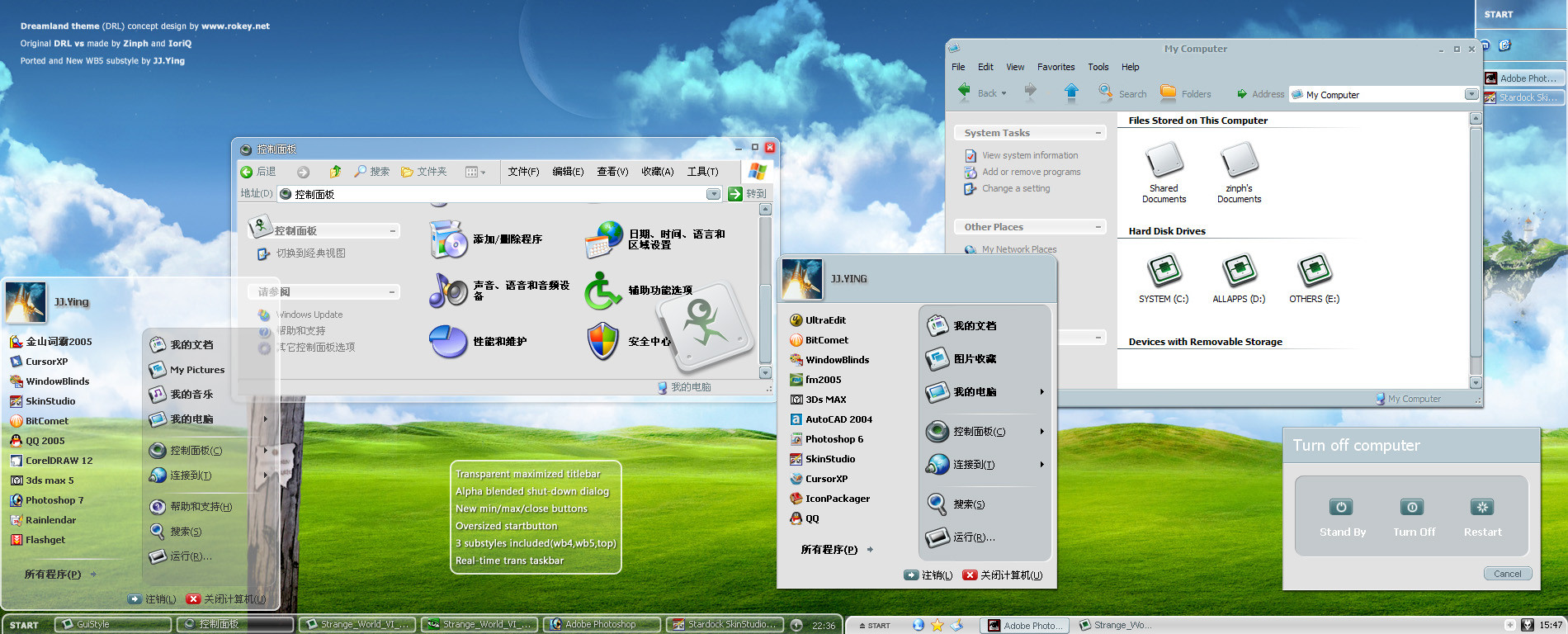Screen dimensions: 1568x634
Task: Select the SYSTEM (C:) drive
Action: [x=1164, y=278]
